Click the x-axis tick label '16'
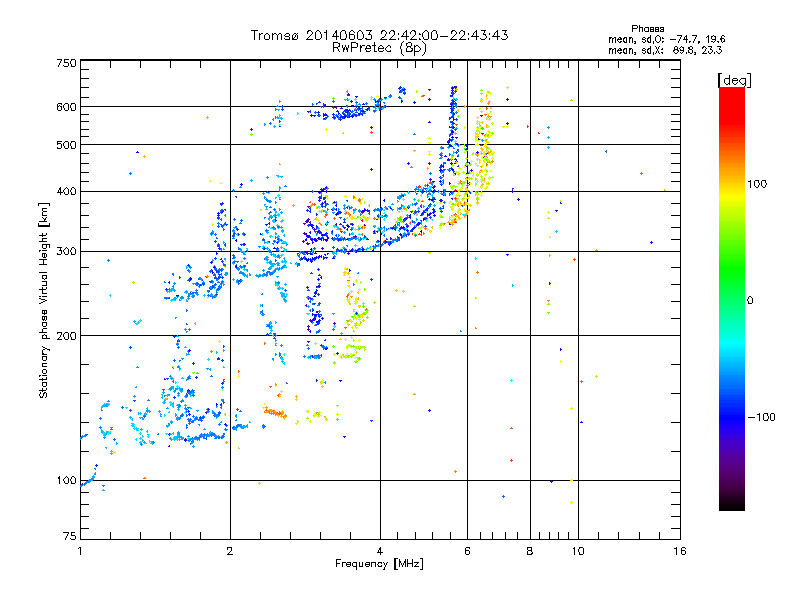Screen dimensions: 800x600 (680, 551)
